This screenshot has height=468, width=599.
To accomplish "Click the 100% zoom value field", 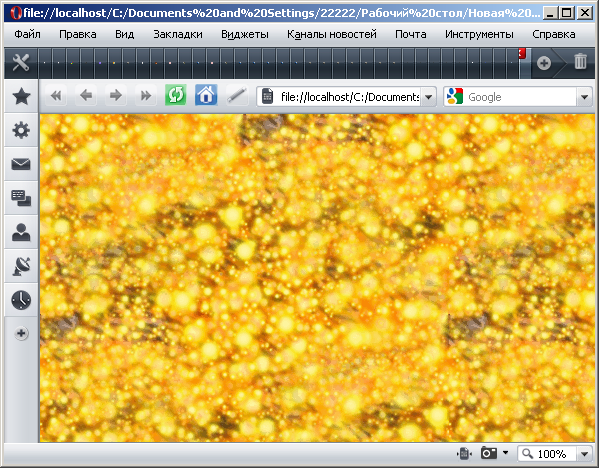I will [x=551, y=454].
